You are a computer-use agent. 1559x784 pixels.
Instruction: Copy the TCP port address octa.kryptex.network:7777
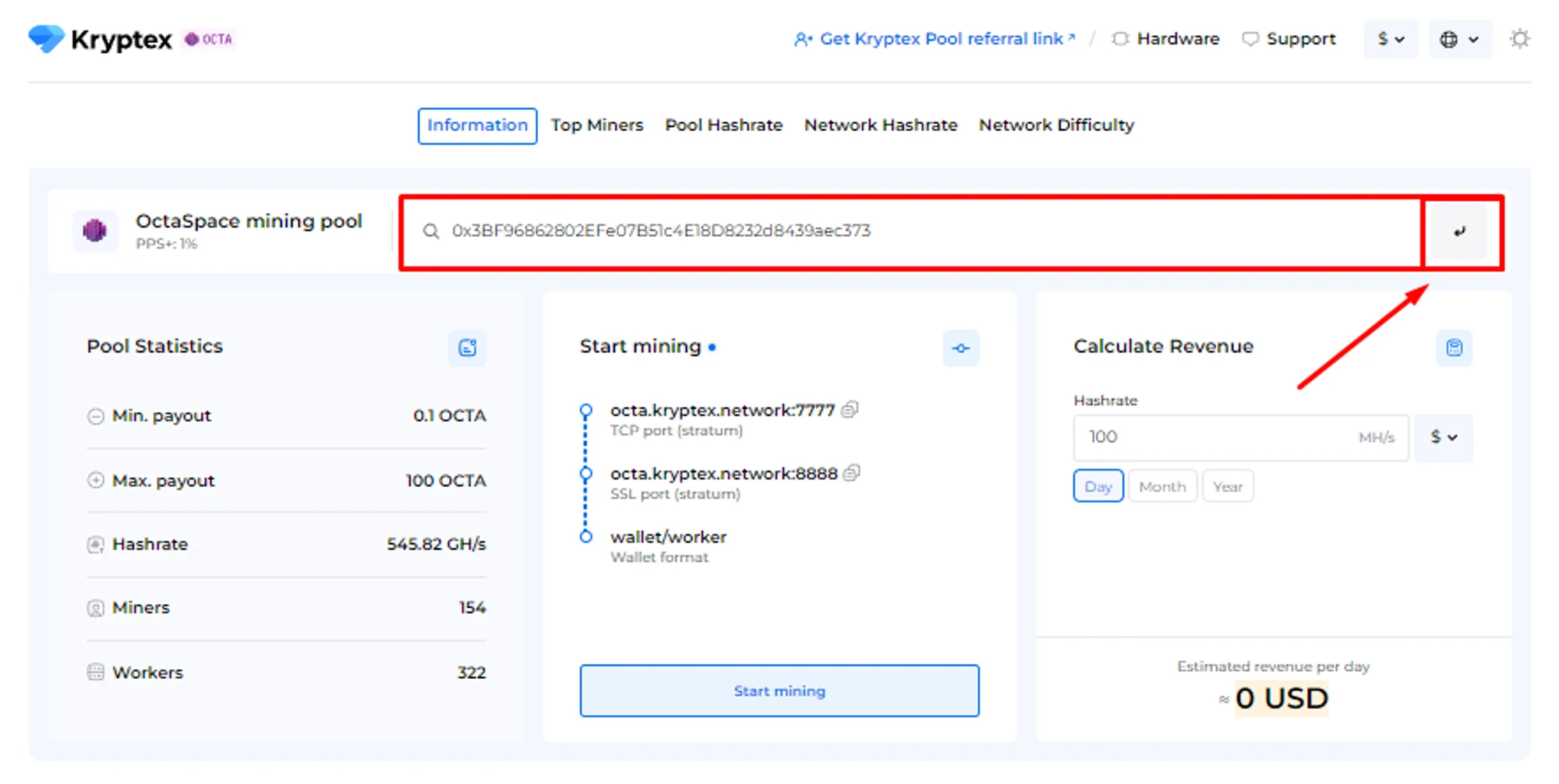pos(850,409)
